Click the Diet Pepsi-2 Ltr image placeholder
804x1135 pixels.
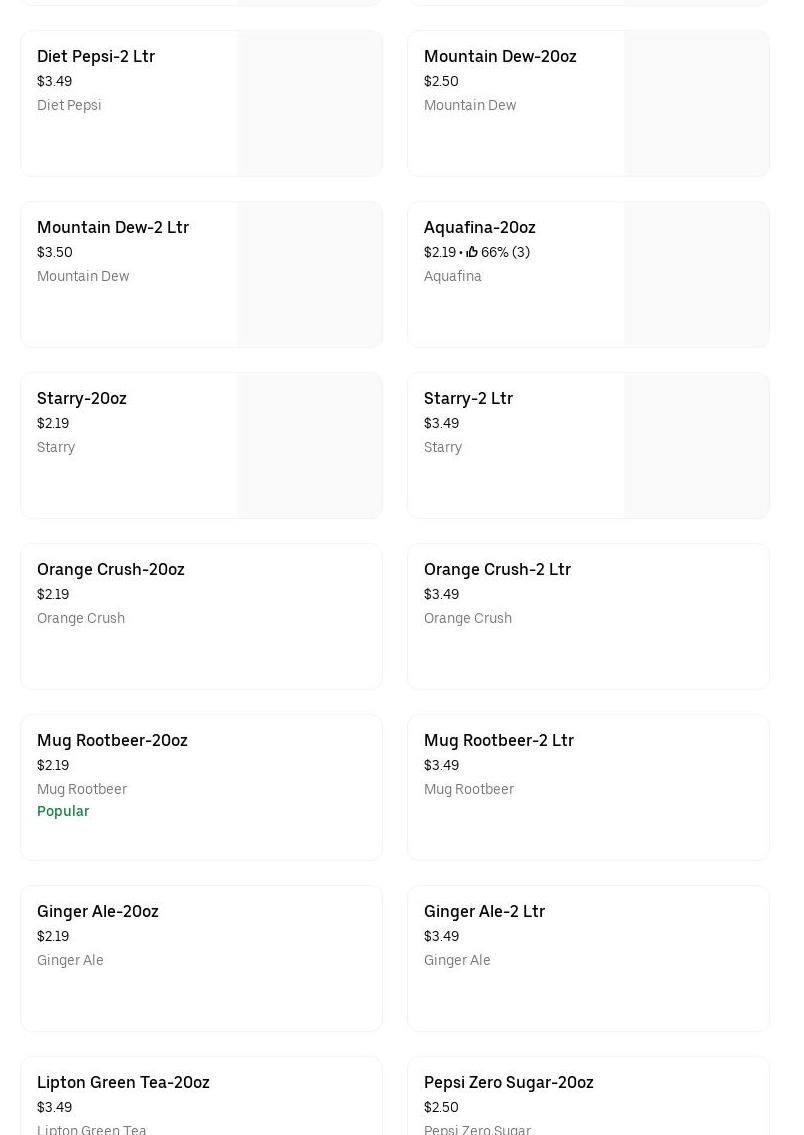pyautogui.click(x=309, y=104)
